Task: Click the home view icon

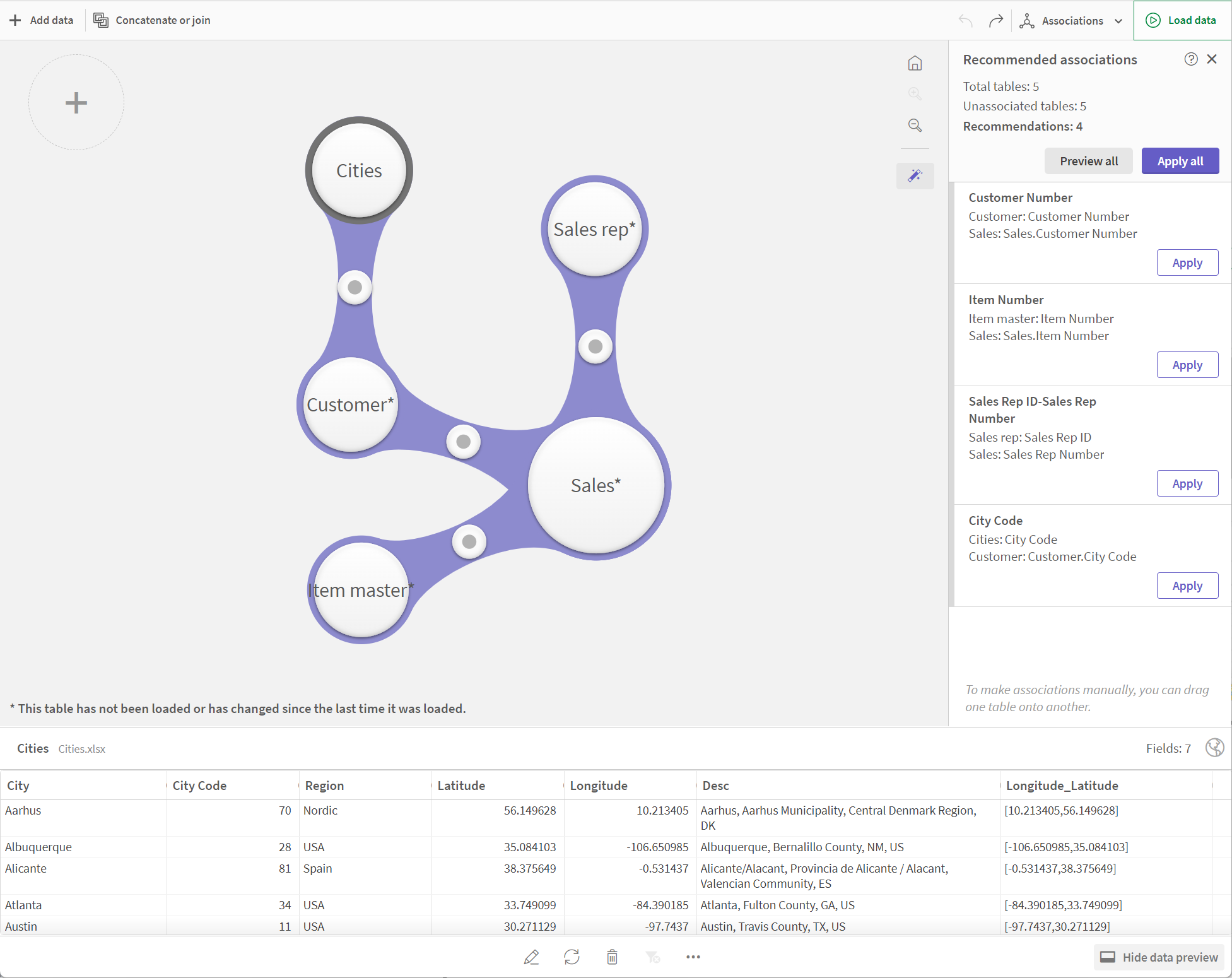Action: click(915, 63)
